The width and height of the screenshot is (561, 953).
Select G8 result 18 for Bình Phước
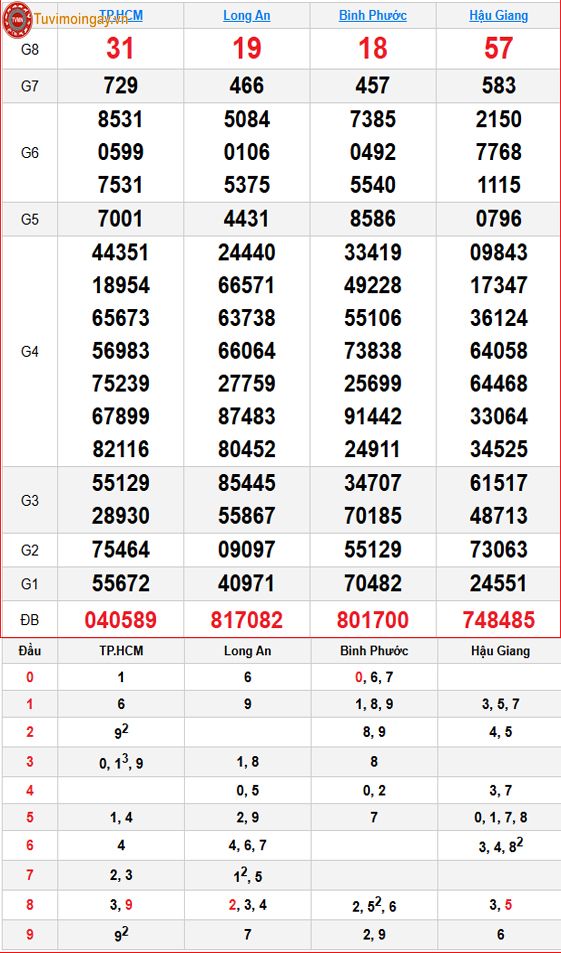click(373, 49)
